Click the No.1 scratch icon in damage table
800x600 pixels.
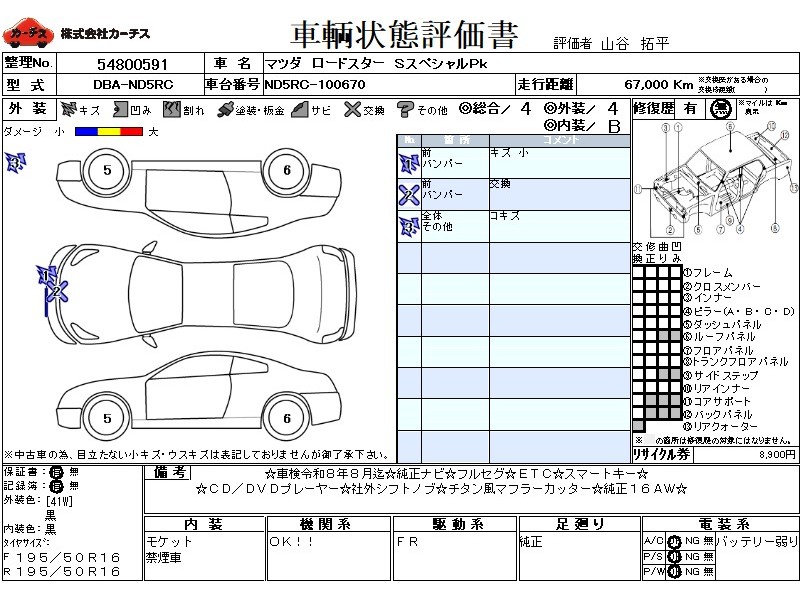(x=409, y=164)
